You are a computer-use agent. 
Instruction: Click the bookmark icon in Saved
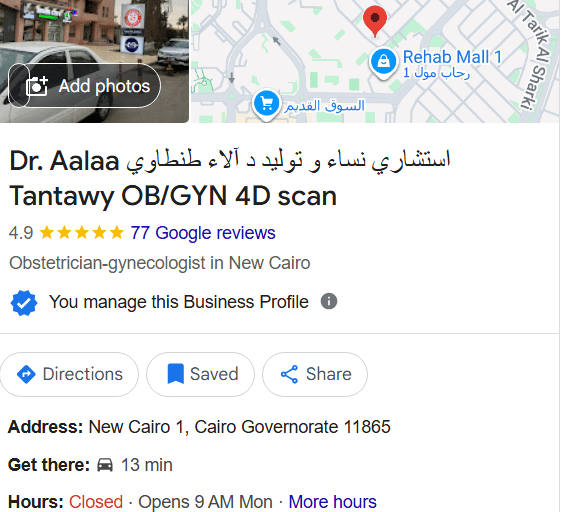176,374
